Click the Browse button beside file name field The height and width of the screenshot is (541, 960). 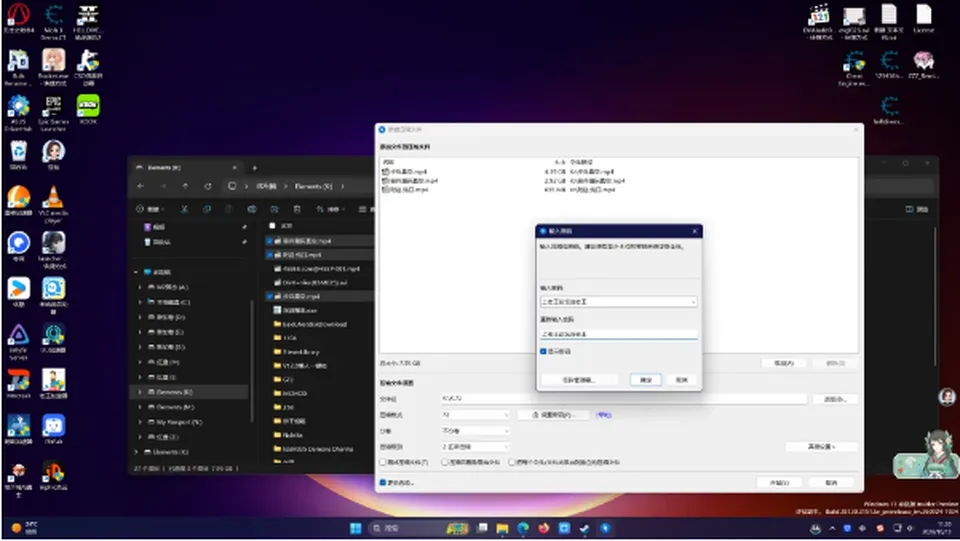[834, 399]
